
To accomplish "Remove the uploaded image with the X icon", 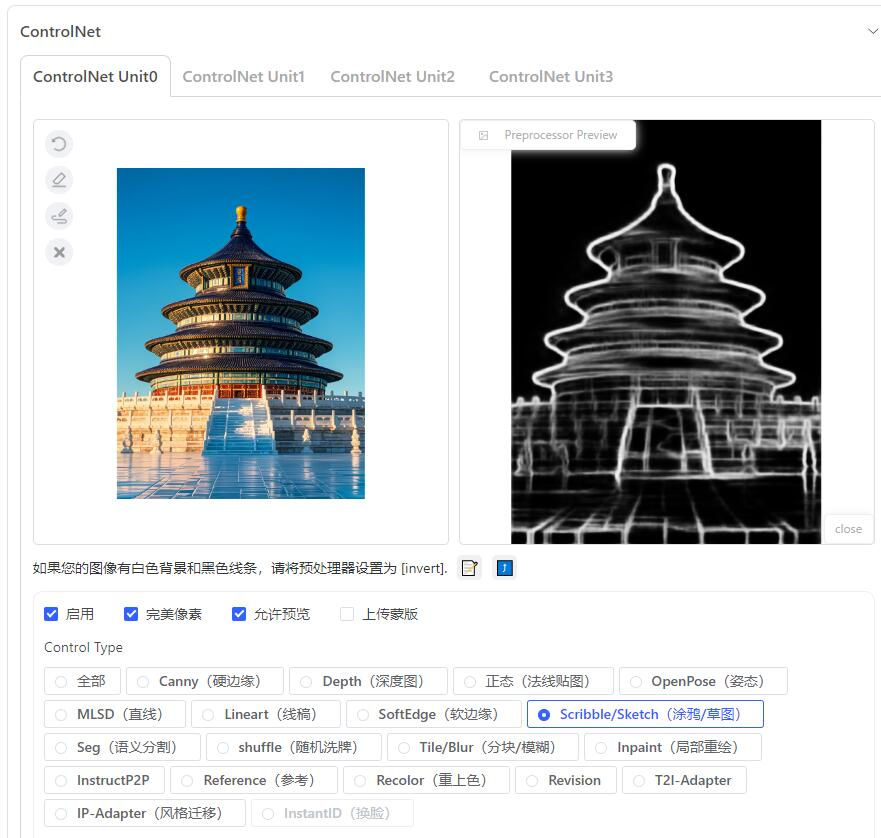I will (59, 252).
